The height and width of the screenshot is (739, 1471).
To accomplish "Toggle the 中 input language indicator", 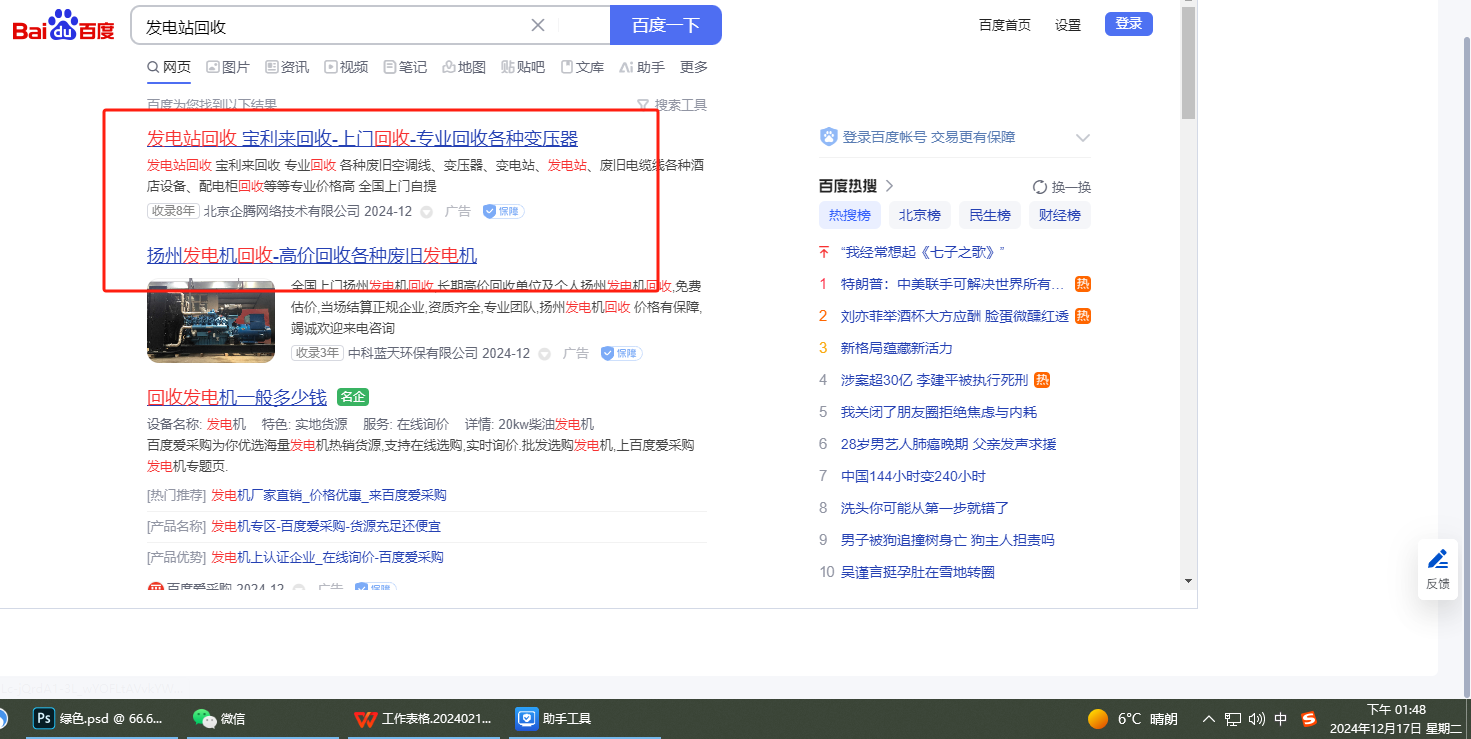I will coord(1281,718).
